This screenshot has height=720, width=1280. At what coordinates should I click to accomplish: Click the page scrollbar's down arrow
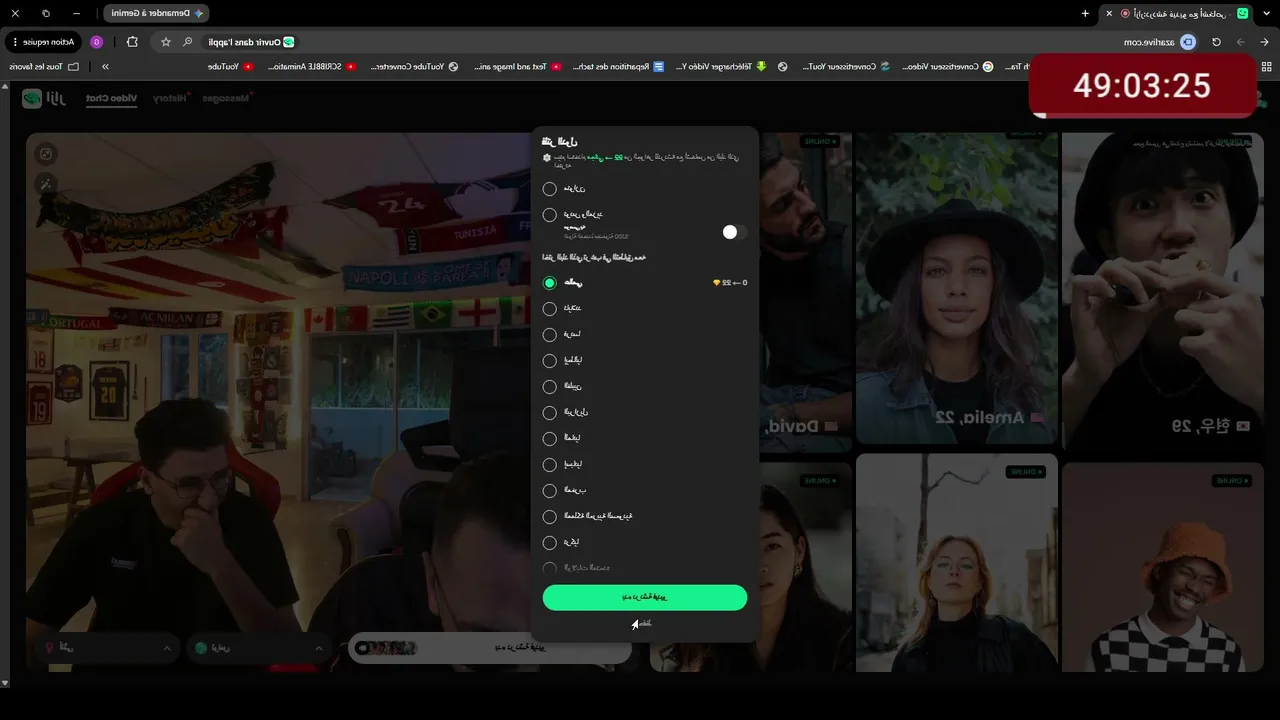[x=5, y=682]
